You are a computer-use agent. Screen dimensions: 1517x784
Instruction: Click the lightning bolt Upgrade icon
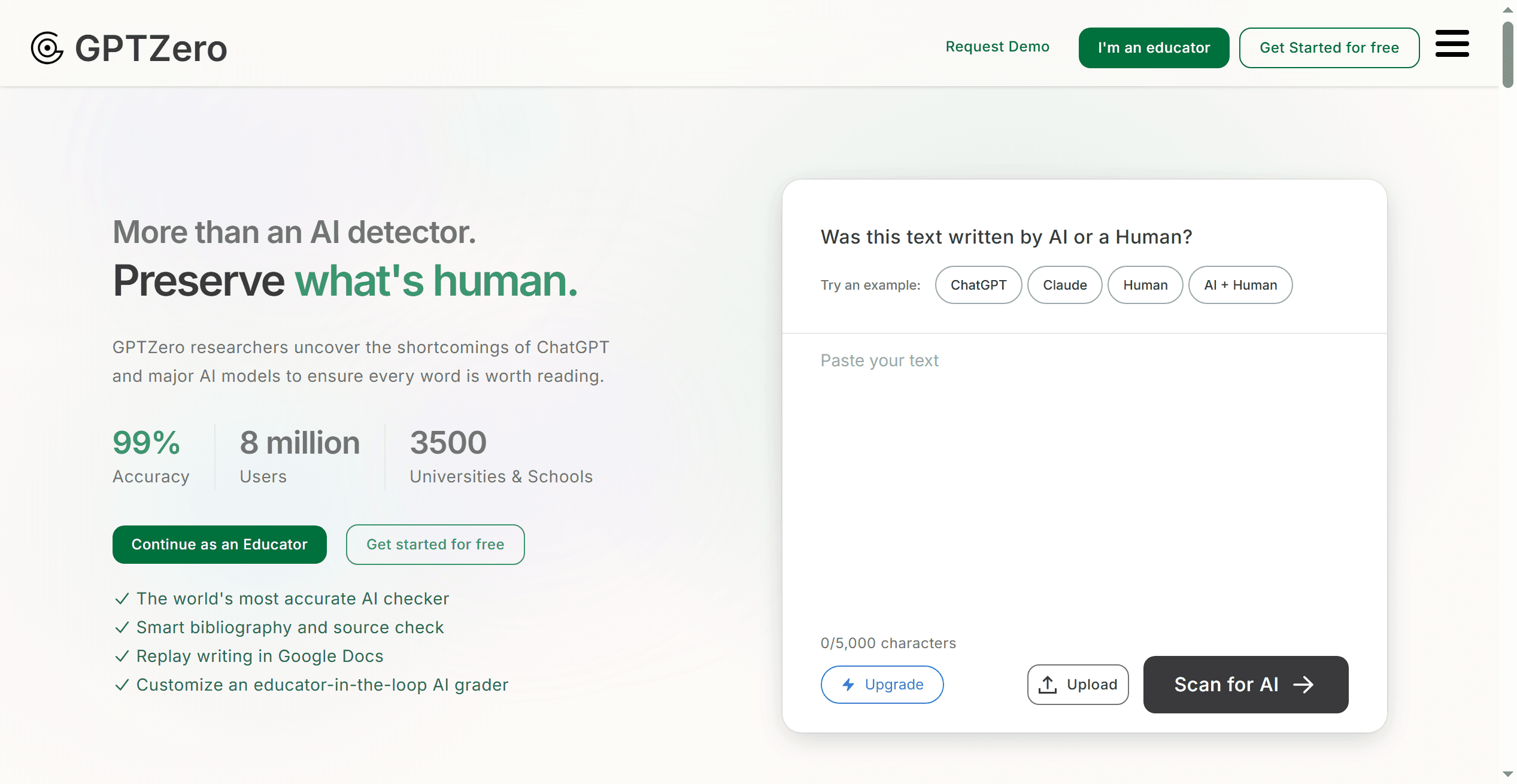848,685
